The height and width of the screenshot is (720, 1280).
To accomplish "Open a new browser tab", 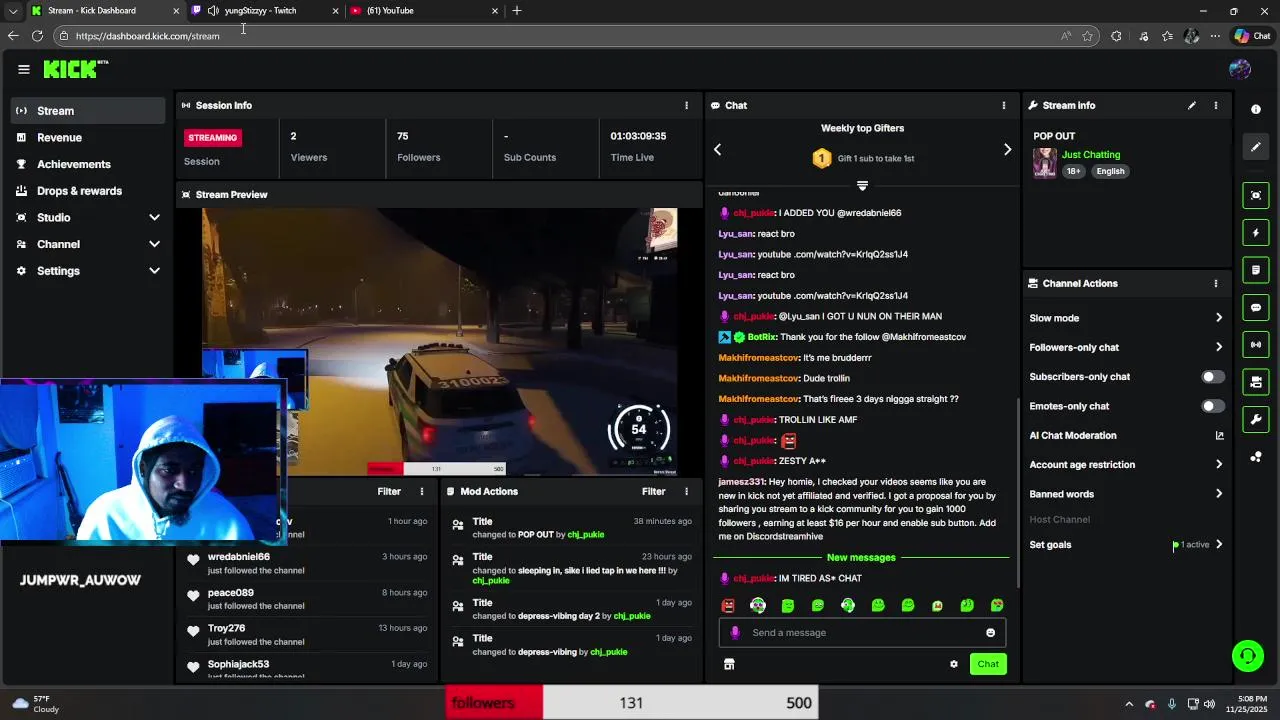I will click(x=517, y=11).
